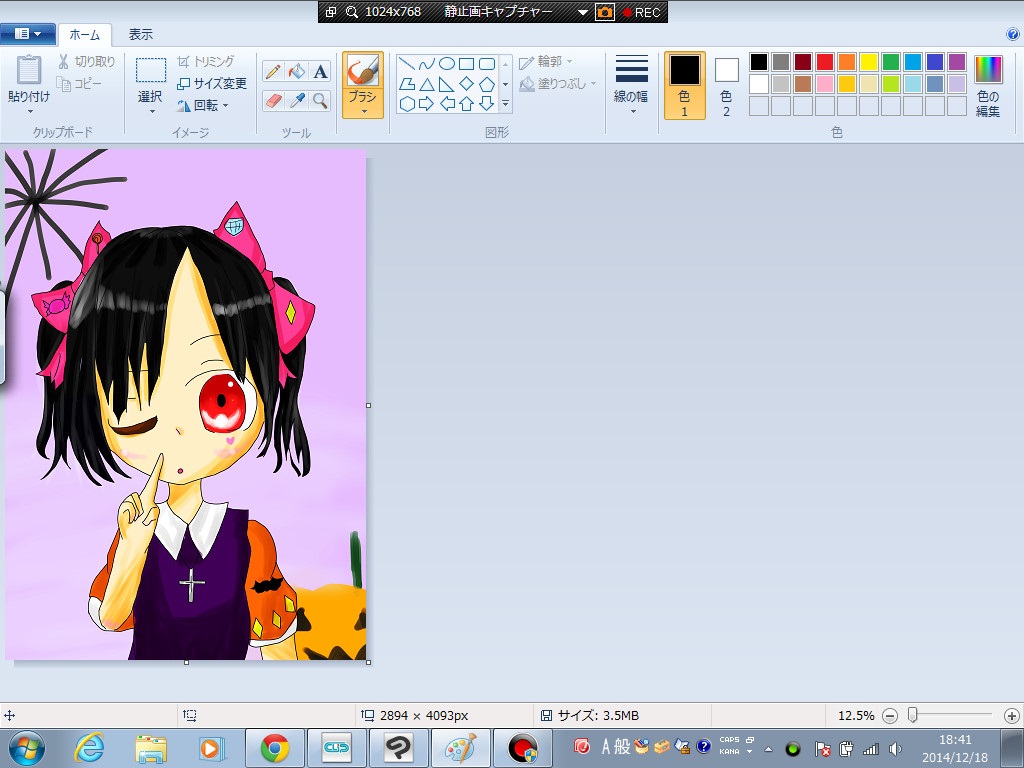
Task: Pick the red color swatch in palette
Action: [825, 62]
